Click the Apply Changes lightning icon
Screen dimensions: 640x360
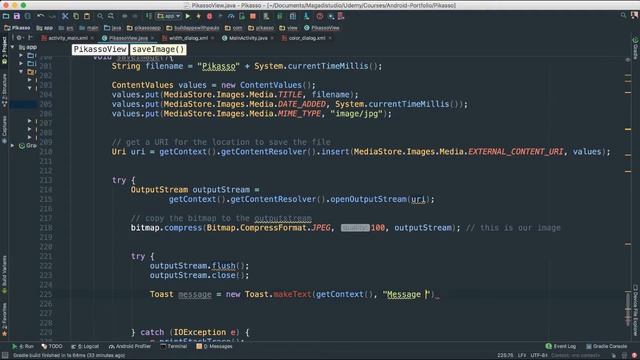point(198,16)
